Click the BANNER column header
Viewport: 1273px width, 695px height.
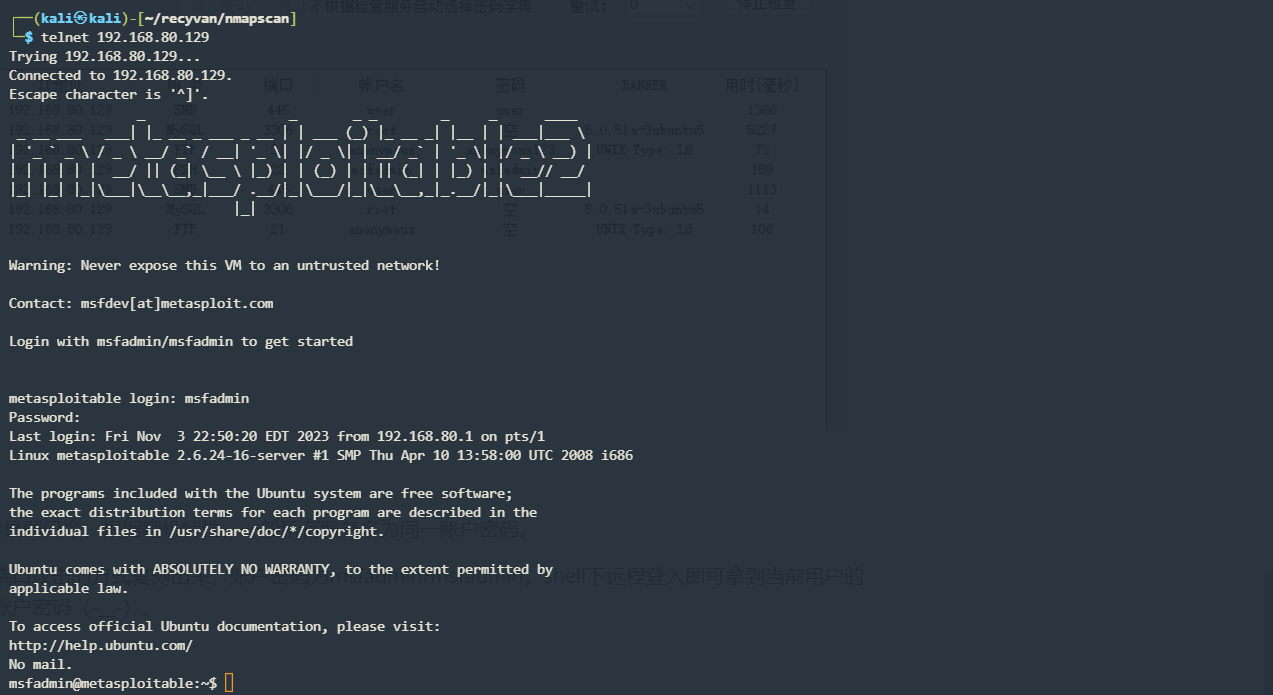644,85
